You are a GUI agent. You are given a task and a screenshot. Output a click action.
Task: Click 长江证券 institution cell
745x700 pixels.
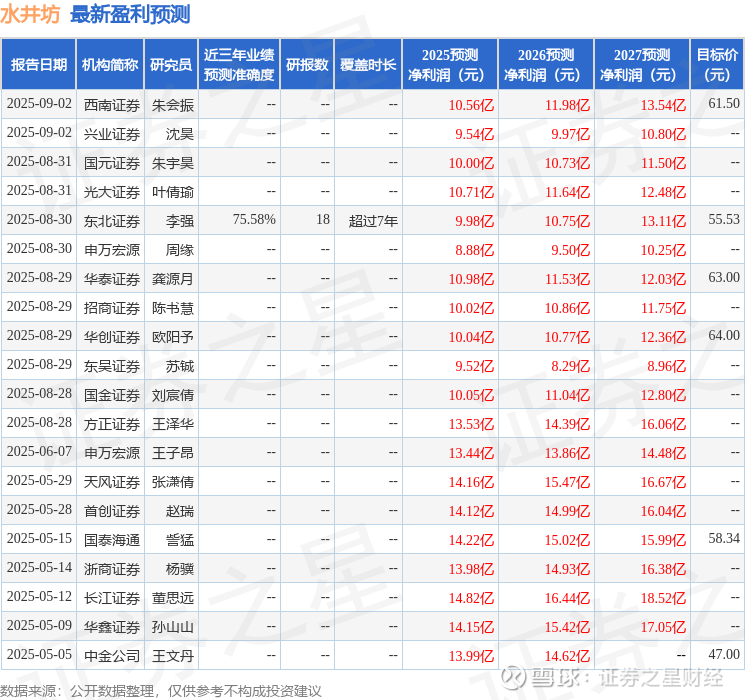112,598
